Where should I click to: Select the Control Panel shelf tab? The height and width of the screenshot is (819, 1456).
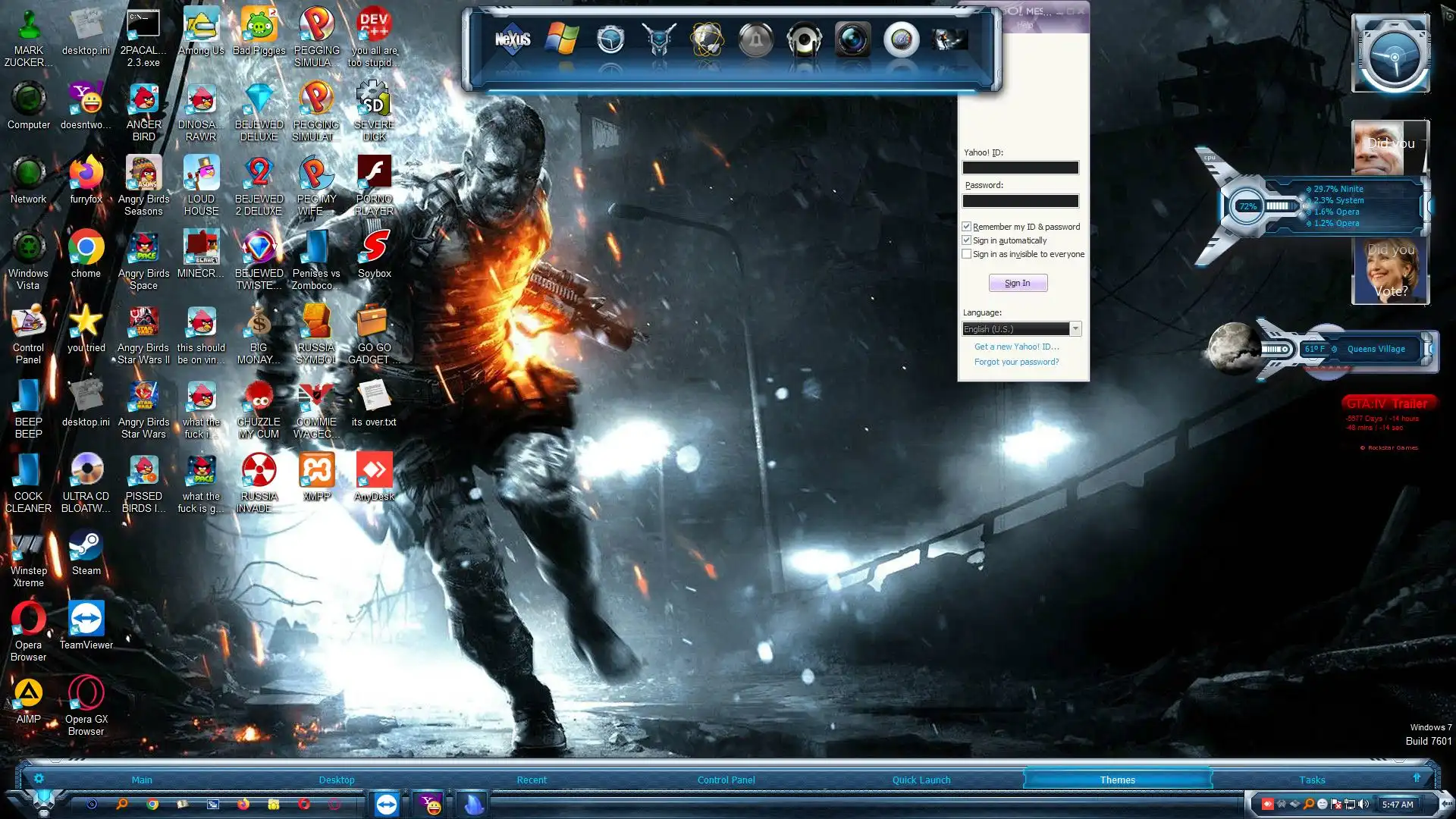click(726, 780)
